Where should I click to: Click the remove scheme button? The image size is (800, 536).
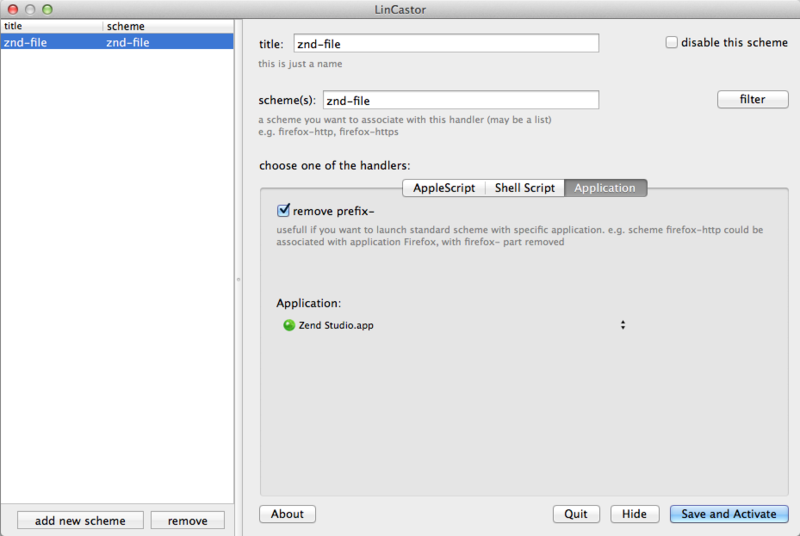tap(188, 521)
